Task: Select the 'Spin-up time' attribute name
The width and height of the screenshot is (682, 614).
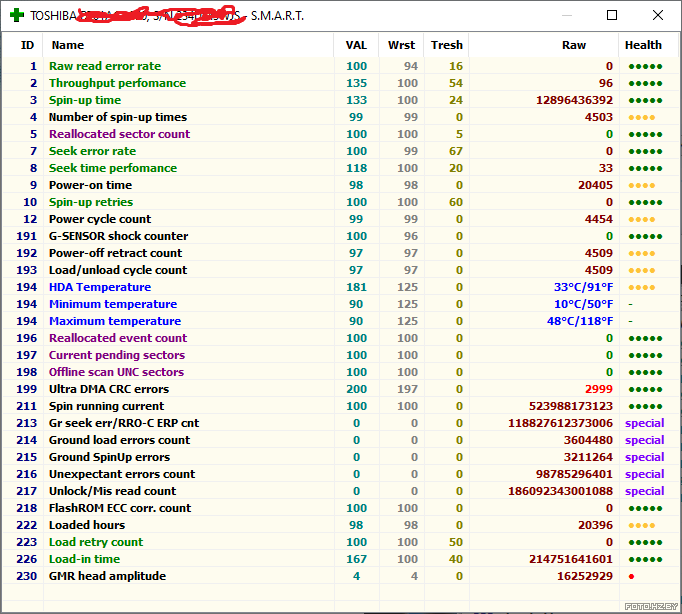Action: tap(85, 100)
